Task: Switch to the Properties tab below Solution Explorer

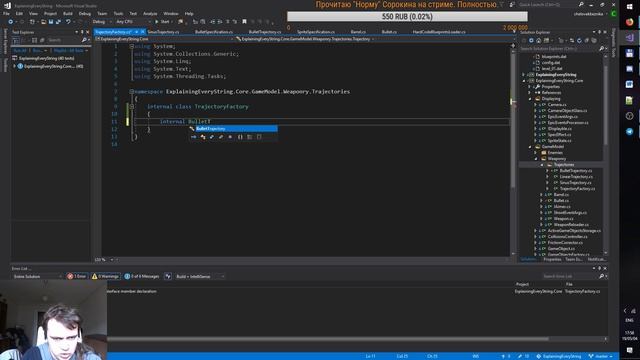Action: [x=552, y=260]
